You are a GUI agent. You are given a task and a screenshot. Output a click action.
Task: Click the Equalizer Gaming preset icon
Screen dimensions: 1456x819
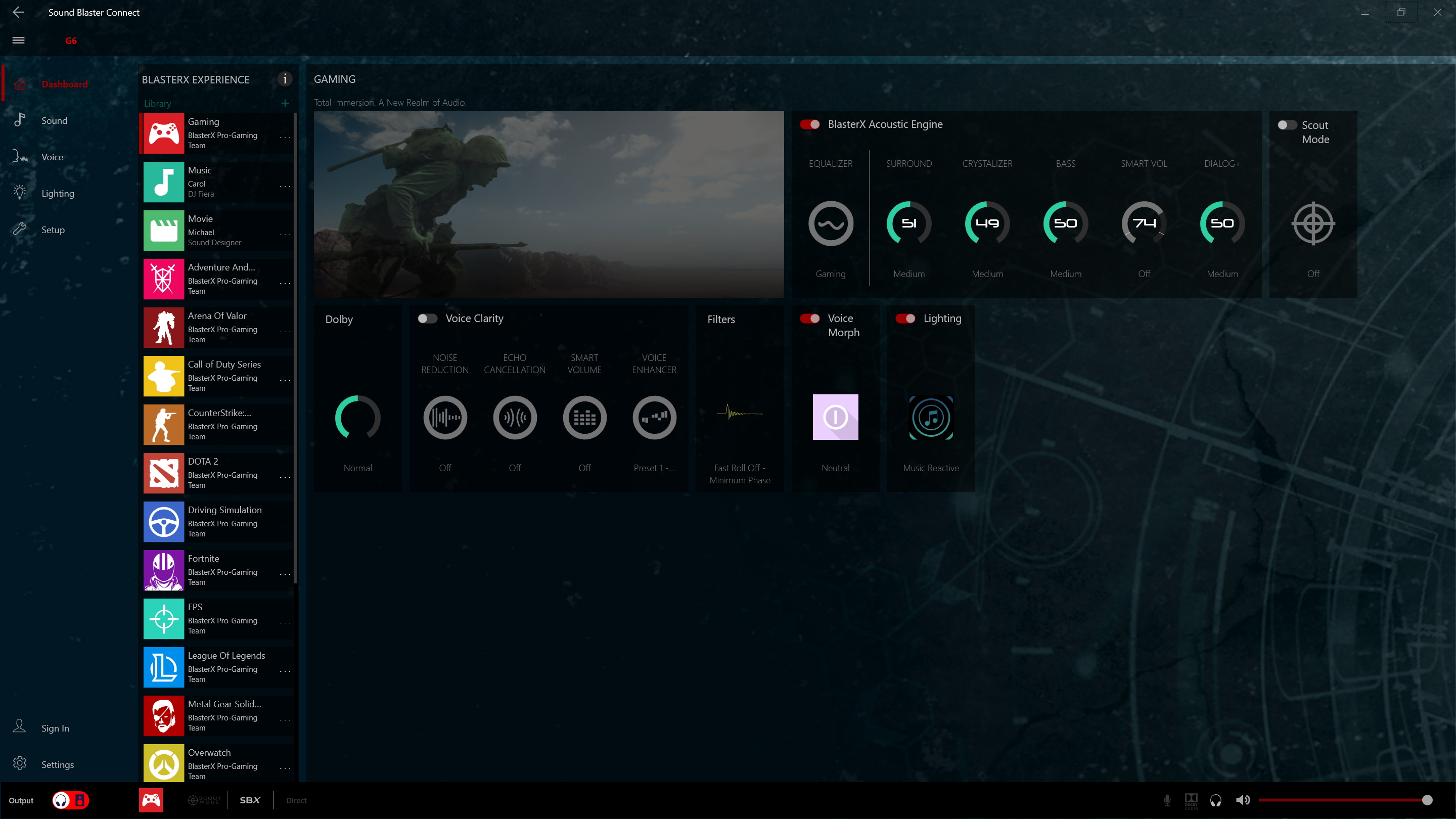(x=830, y=223)
